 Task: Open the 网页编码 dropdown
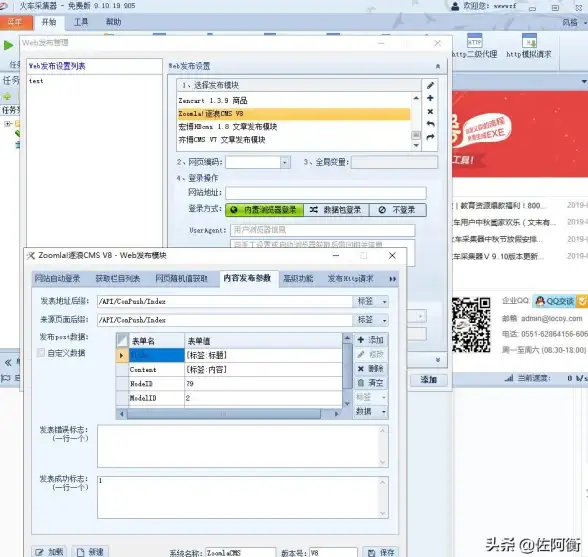click(285, 162)
